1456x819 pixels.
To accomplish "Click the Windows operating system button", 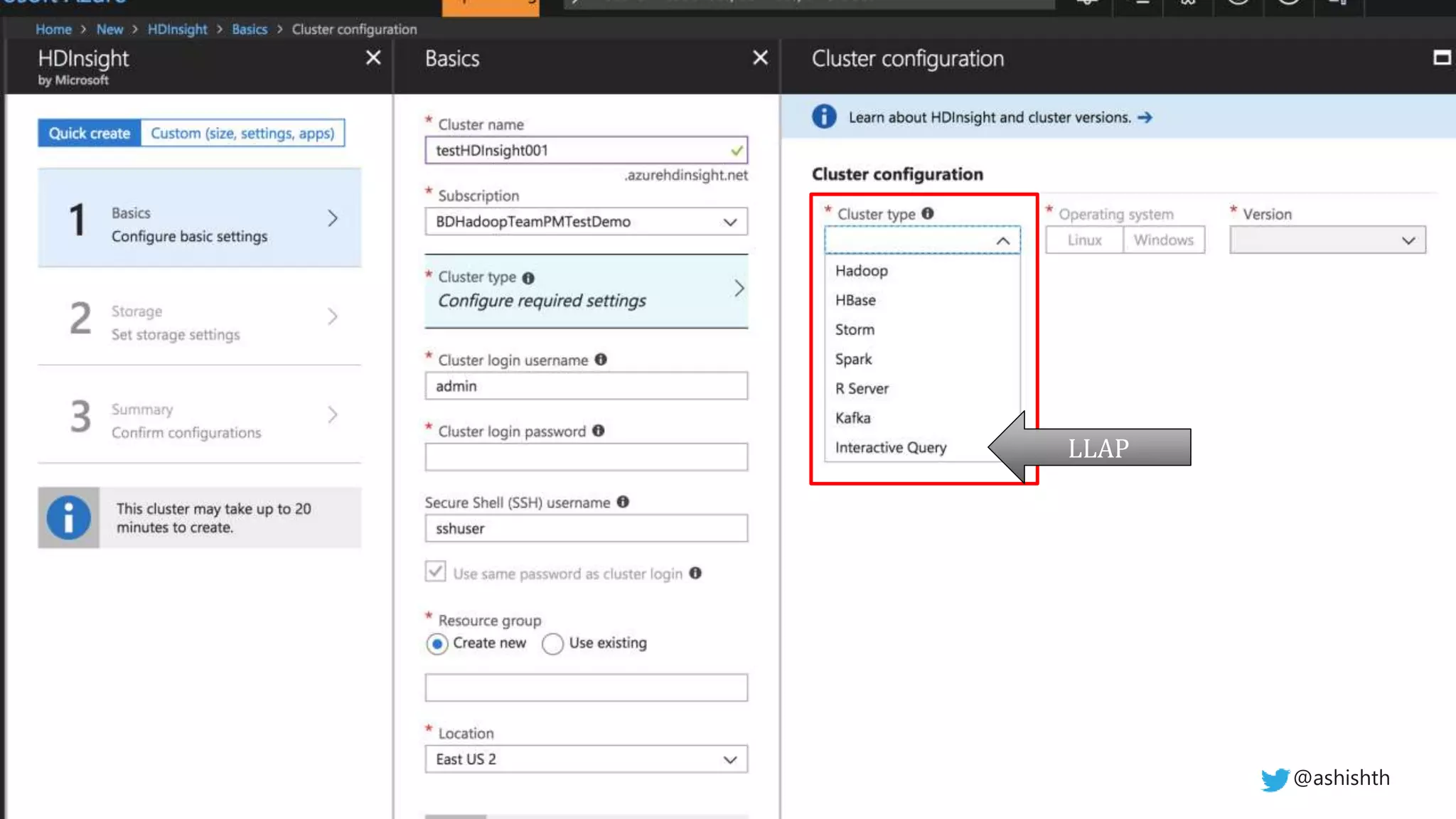I will pos(1163,240).
